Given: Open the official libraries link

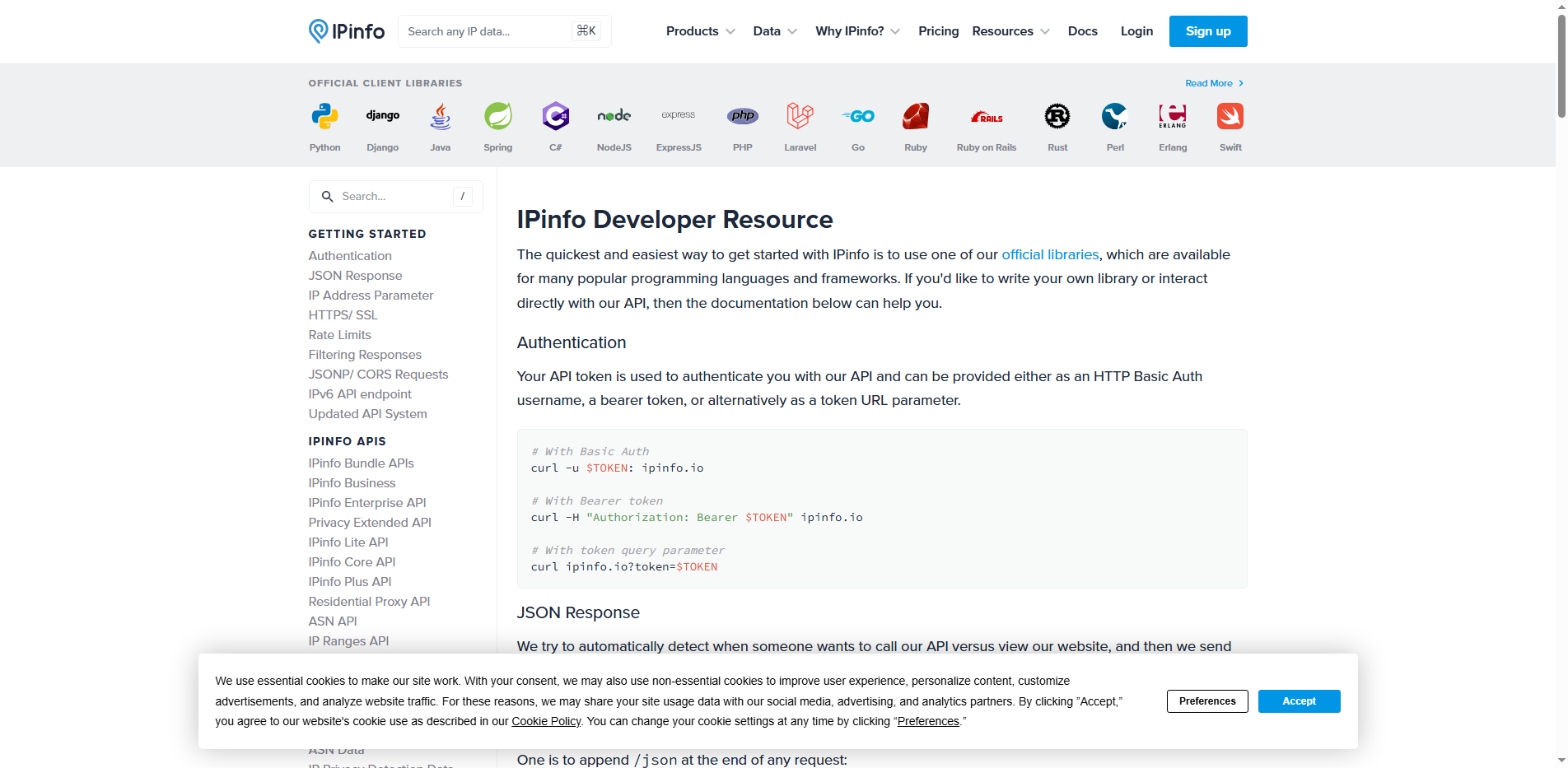Looking at the screenshot, I should click(x=1050, y=254).
